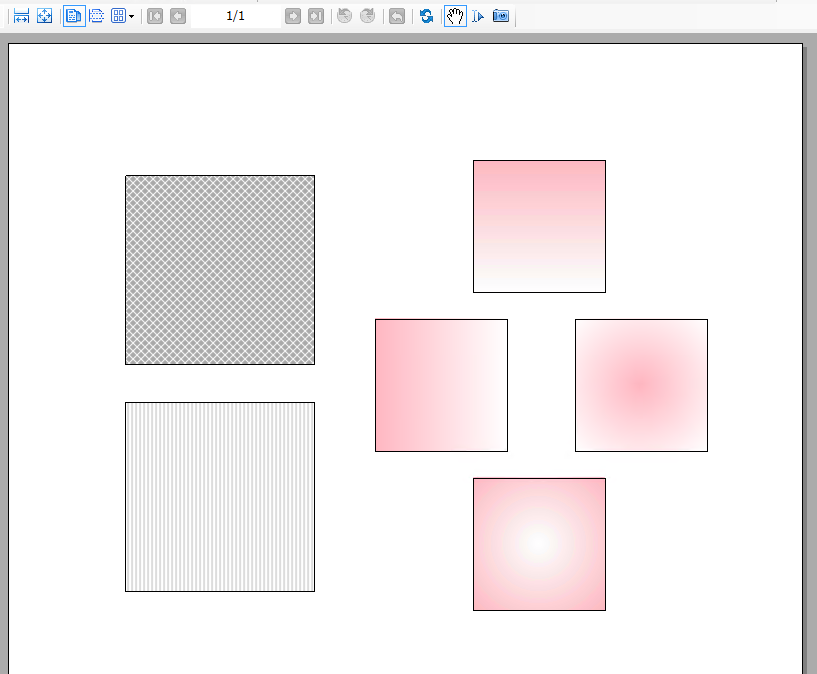Toggle the hand pan tool
This screenshot has width=817, height=674.
[x=455, y=16]
